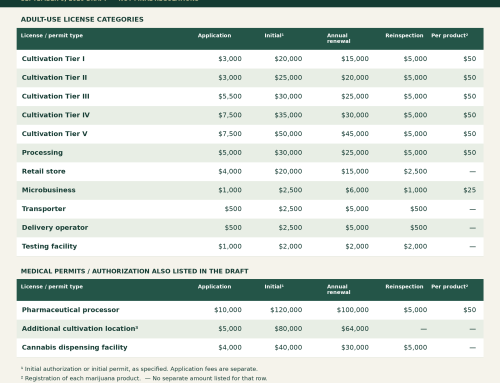Click Additional cultivation location renewal $64,000
This screenshot has width=500, height=383.
[x=355, y=329]
